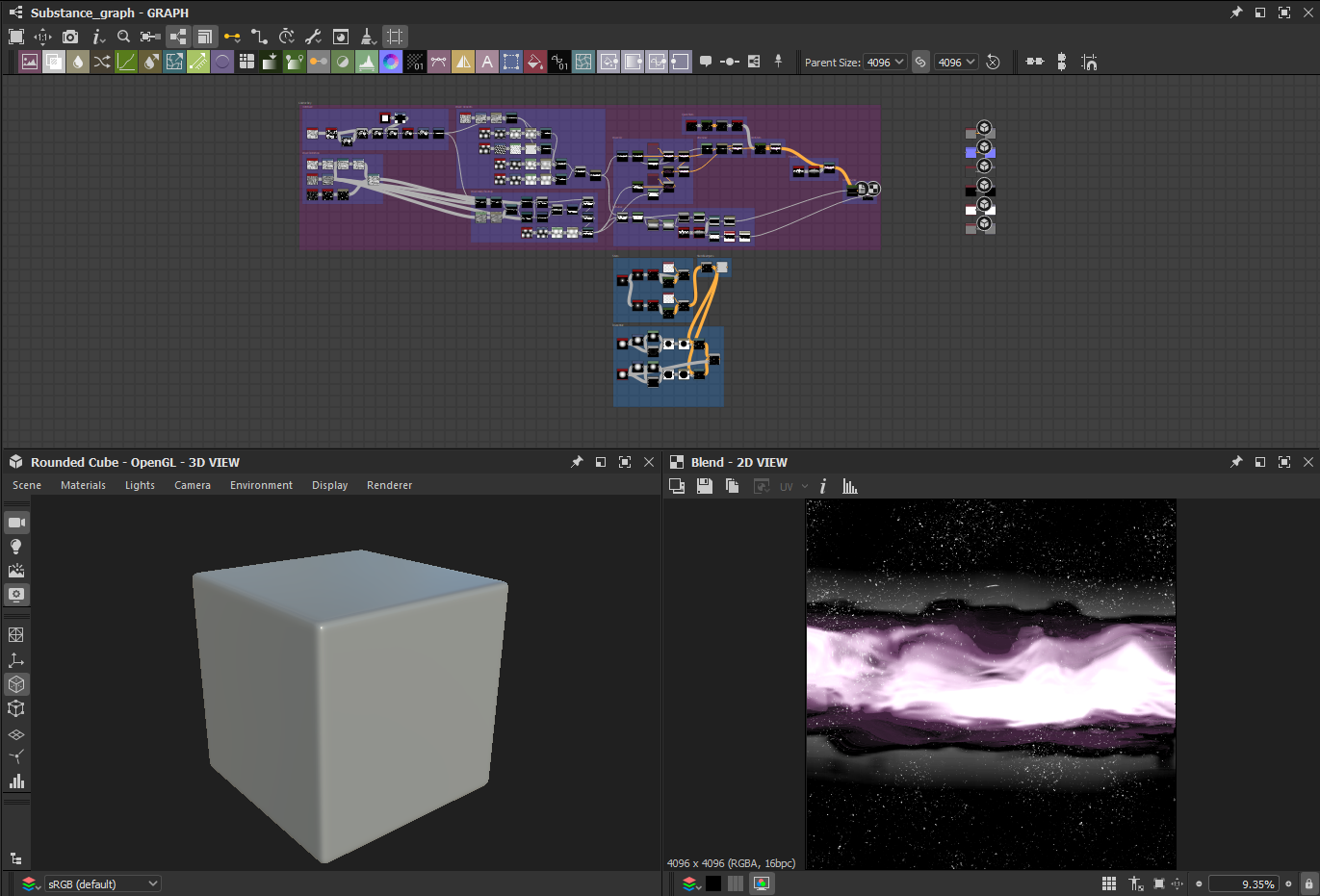Click the camera screenshot icon in graph toolbar
1320x896 pixels.
pos(70,37)
